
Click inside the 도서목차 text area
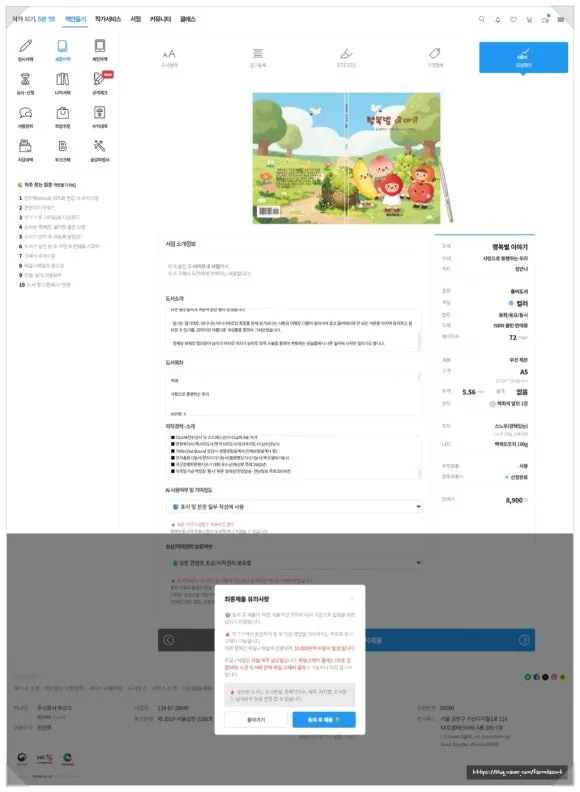pos(292,394)
